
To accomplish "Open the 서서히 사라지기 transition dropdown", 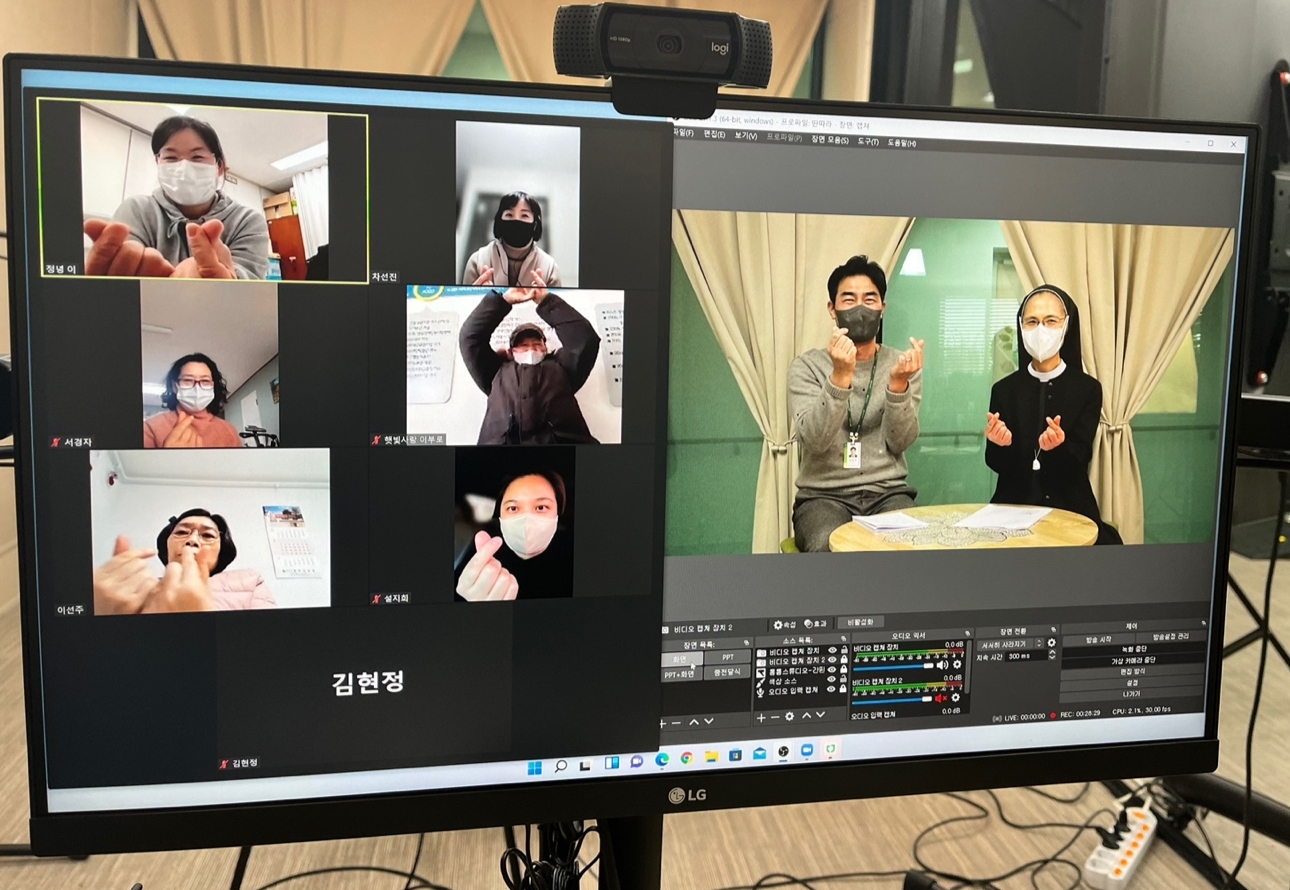I will coord(1010,643).
